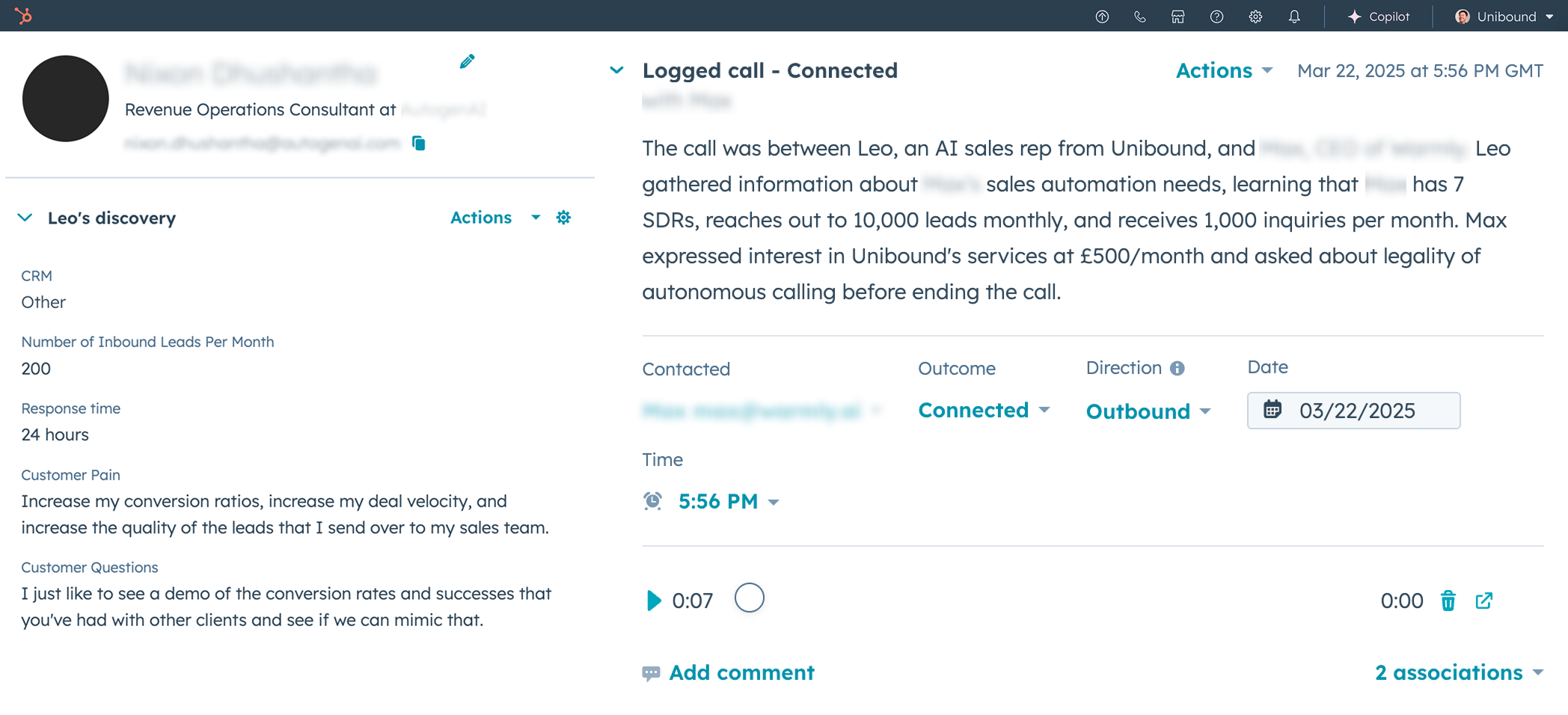Click the HubSpot sprocket logo
This screenshot has width=1568, height=715.
pyautogui.click(x=23, y=16)
